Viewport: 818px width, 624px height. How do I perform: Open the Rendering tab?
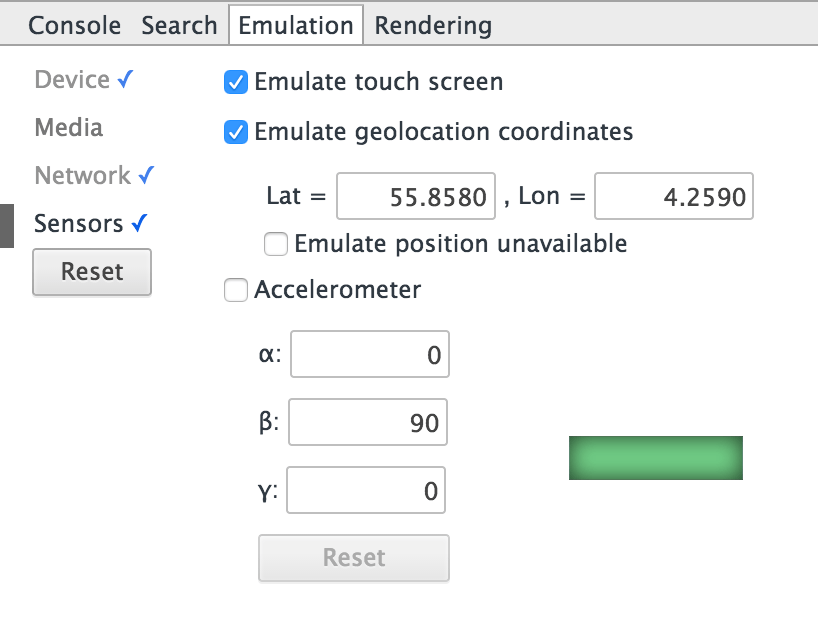click(432, 24)
